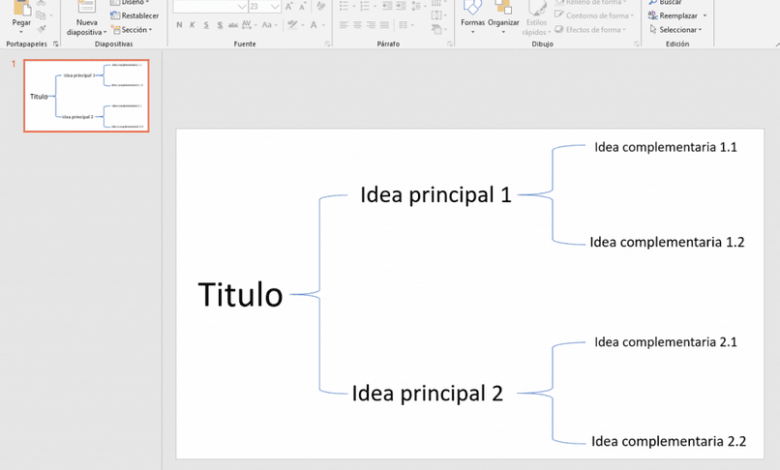
Task: Click the decrease font size icon
Action: pos(302,6)
